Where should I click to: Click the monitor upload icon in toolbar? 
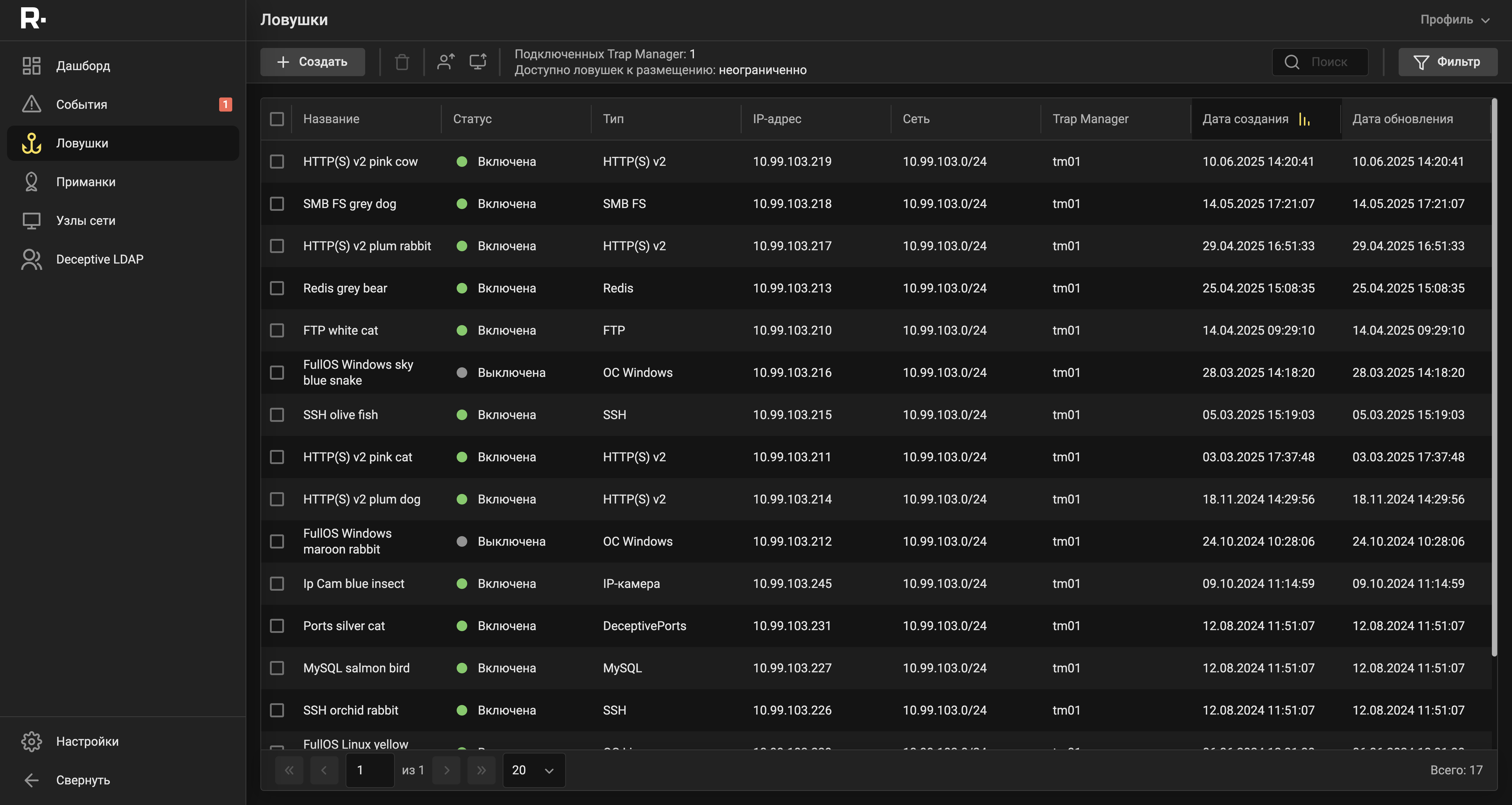point(478,62)
